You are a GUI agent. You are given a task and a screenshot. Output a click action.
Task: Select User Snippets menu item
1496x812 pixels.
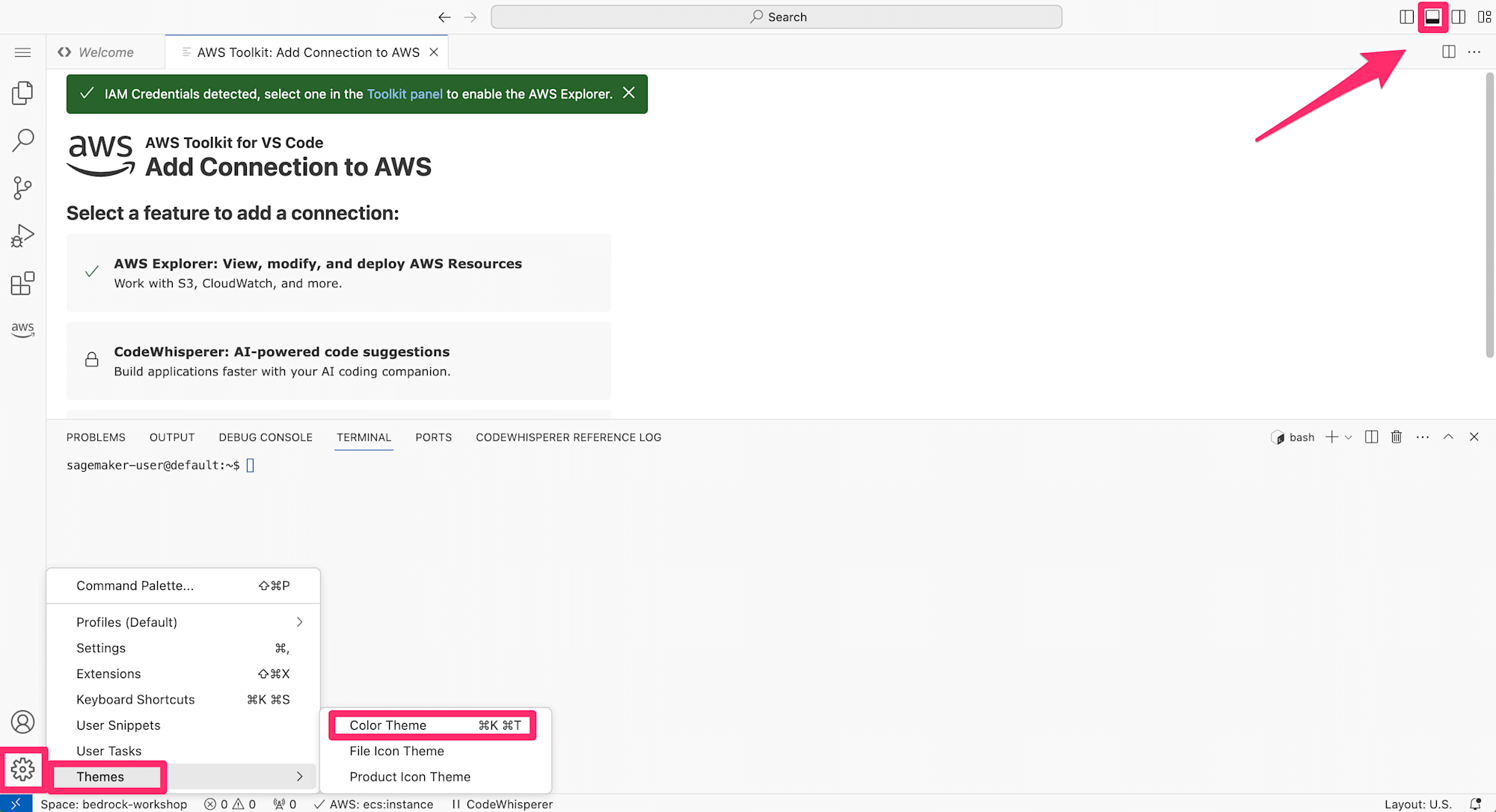(183, 725)
